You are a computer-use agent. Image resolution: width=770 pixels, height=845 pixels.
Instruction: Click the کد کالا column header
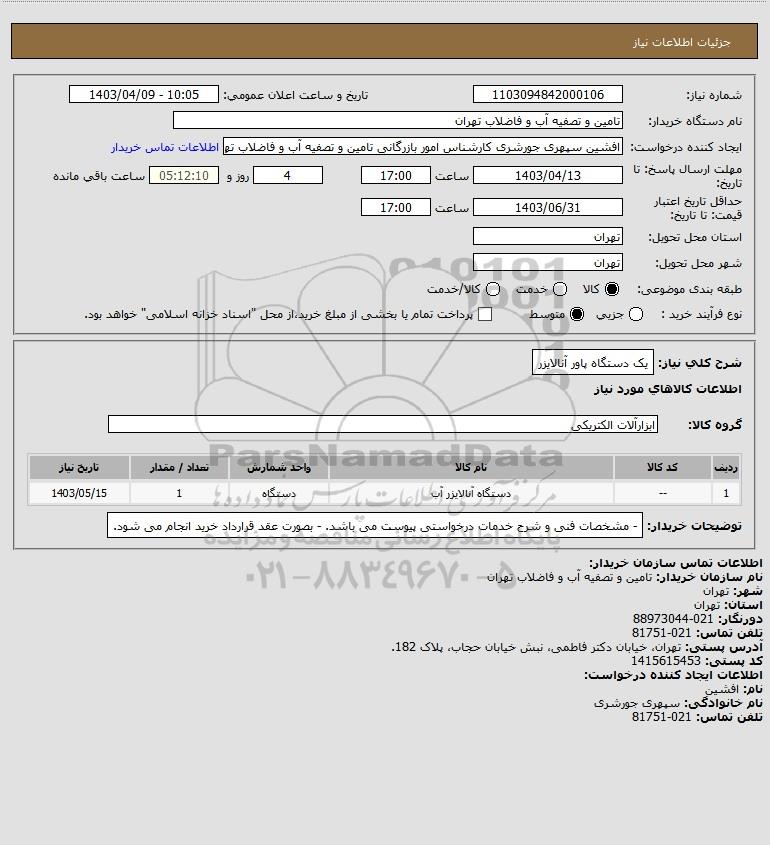click(x=662, y=467)
